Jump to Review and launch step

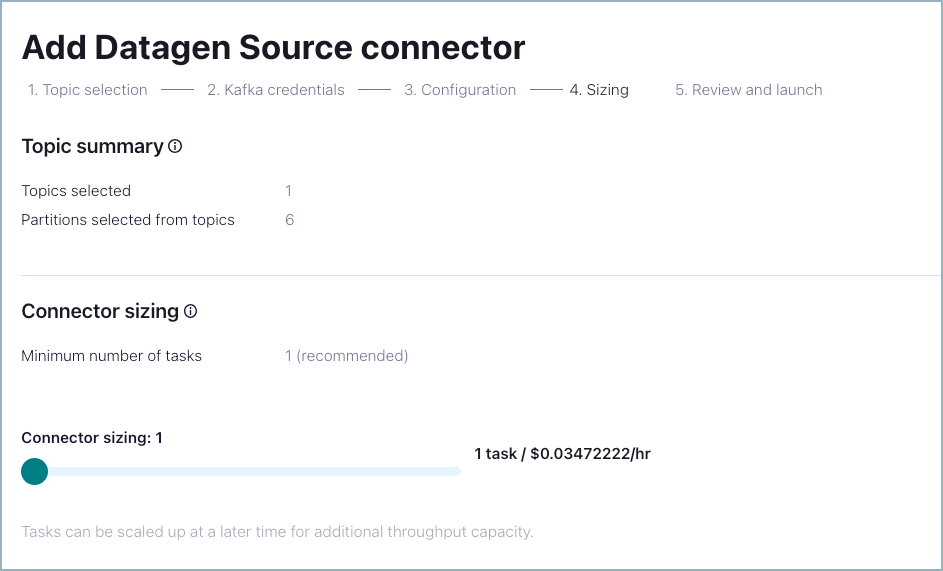[x=748, y=90]
